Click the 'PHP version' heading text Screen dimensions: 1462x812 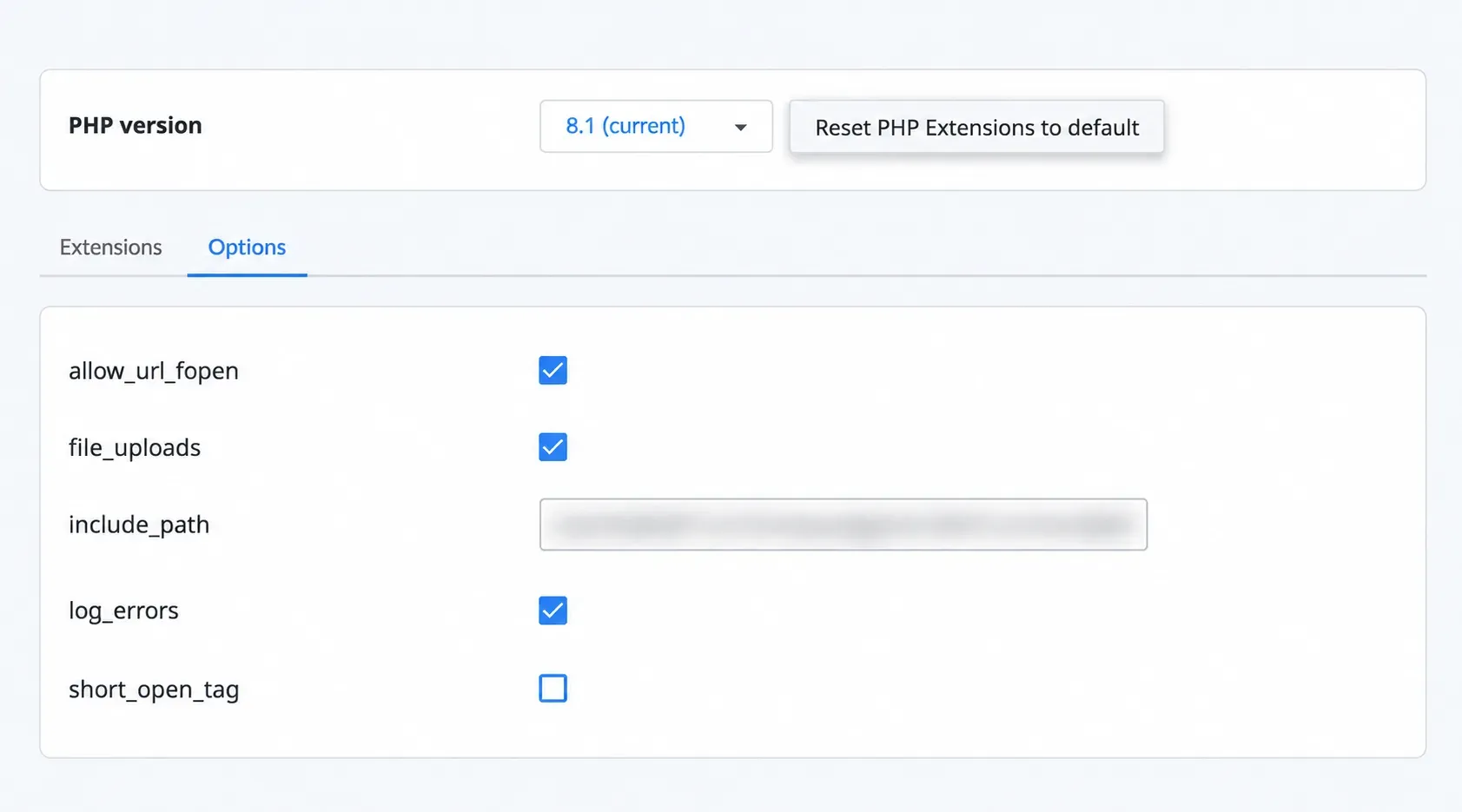click(136, 126)
